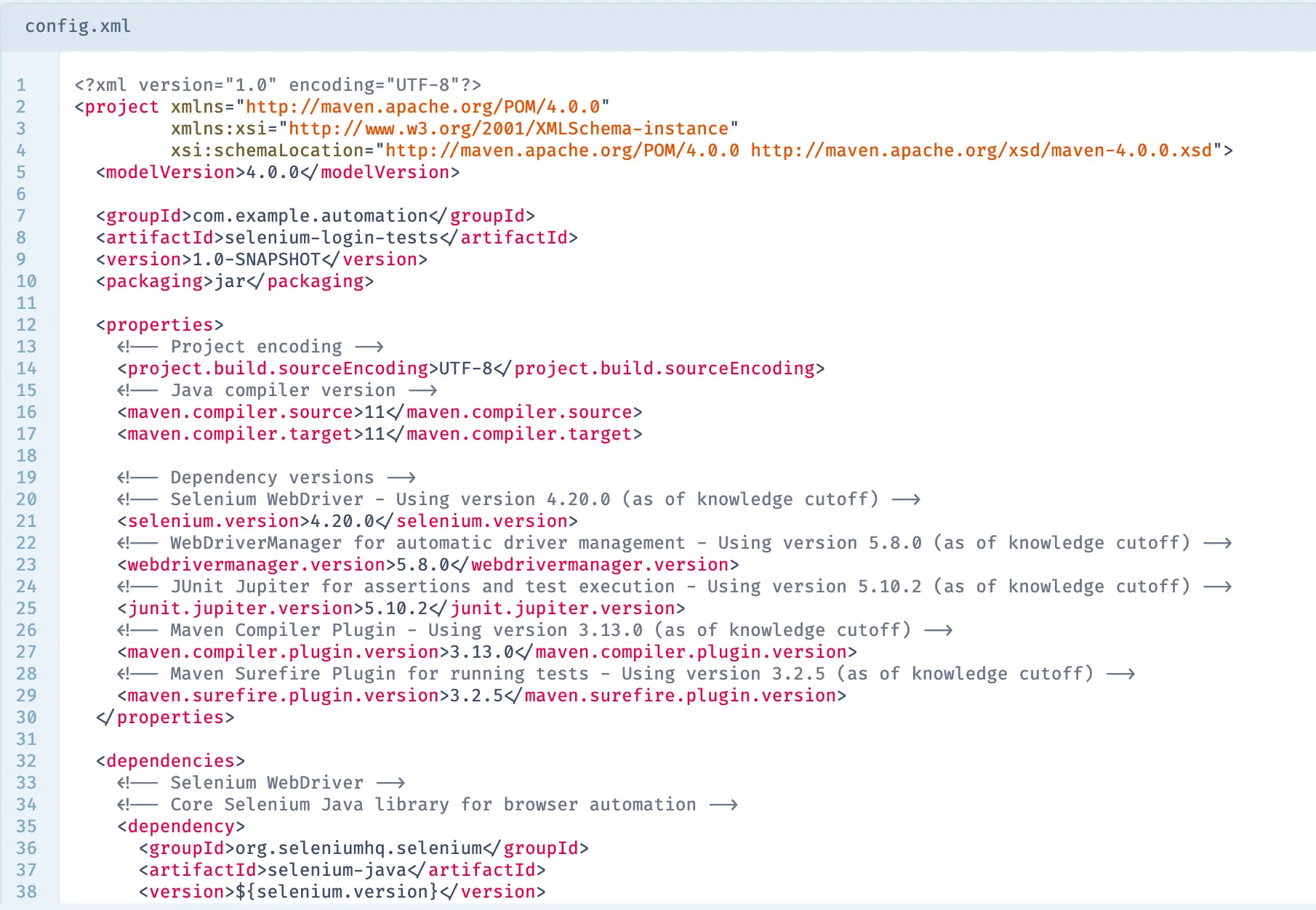Click the Java compiler version comment
The image size is (1316, 910).
tap(278, 390)
